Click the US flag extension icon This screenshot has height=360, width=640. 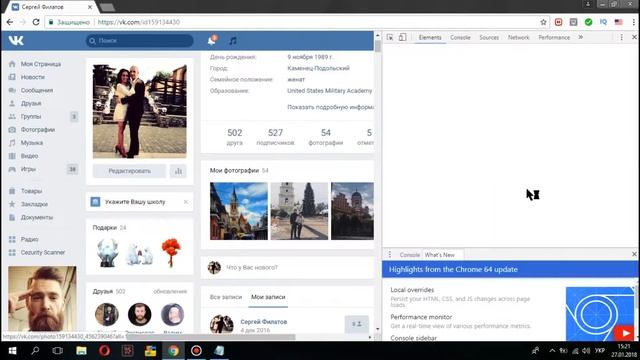pos(619,22)
